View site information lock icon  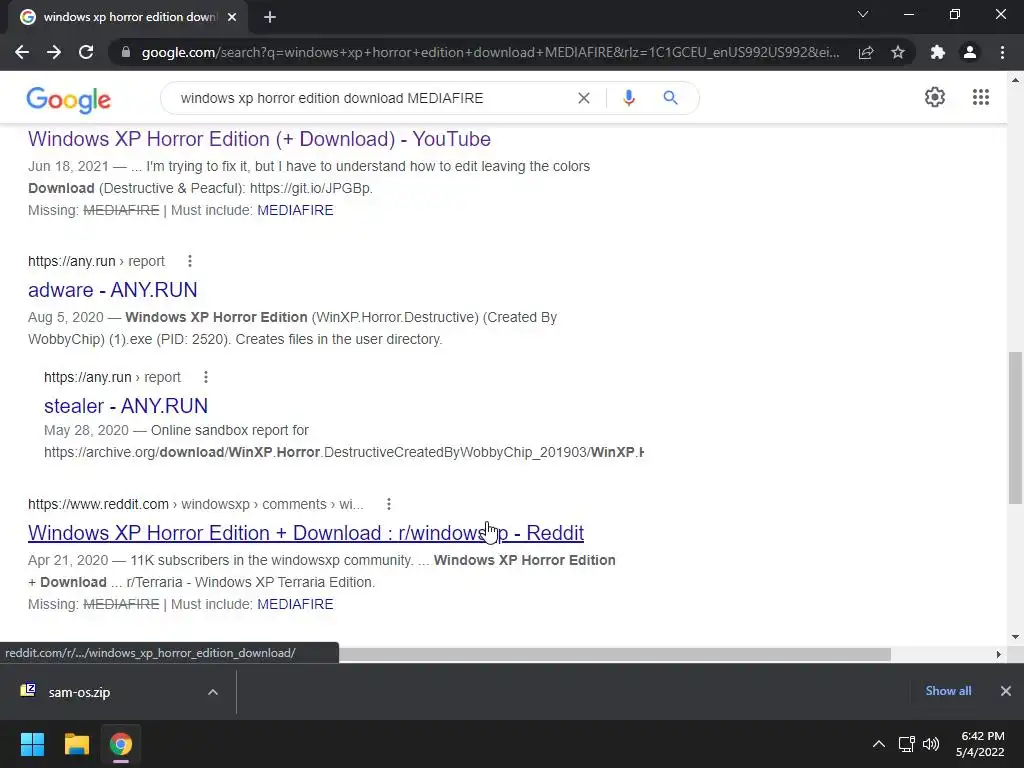click(126, 52)
